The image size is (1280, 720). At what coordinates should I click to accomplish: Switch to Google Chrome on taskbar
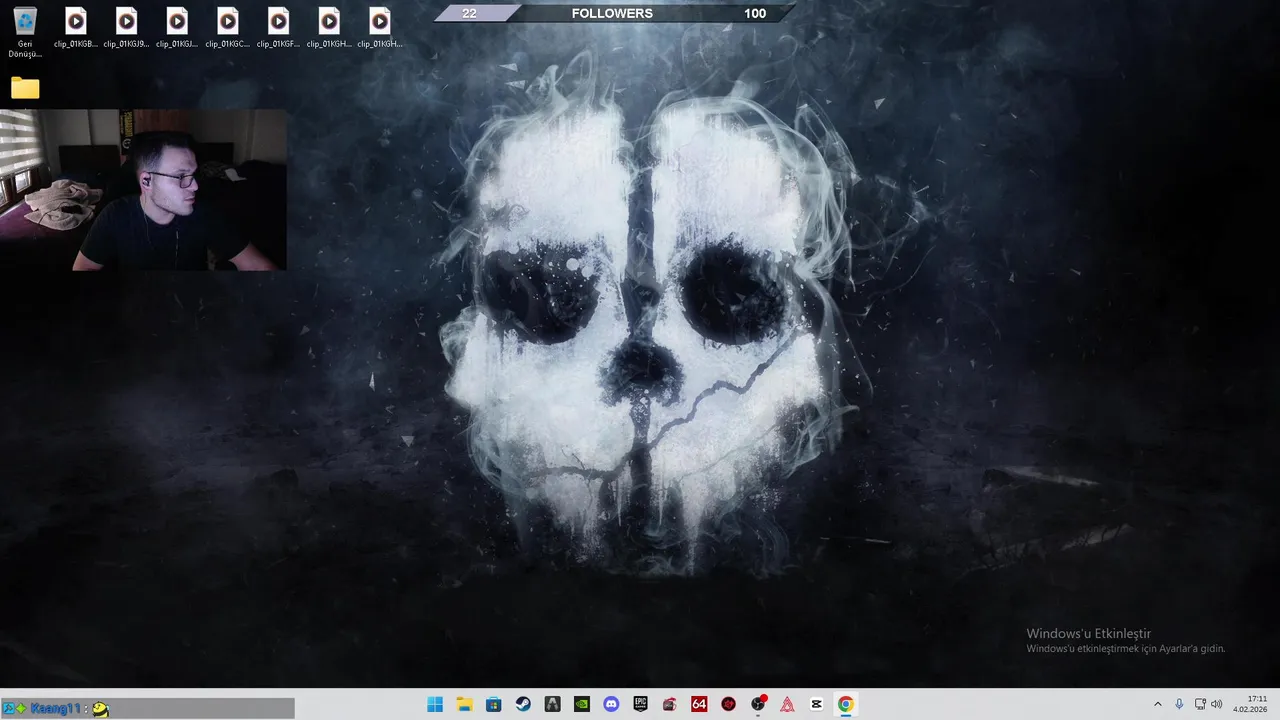[846, 704]
